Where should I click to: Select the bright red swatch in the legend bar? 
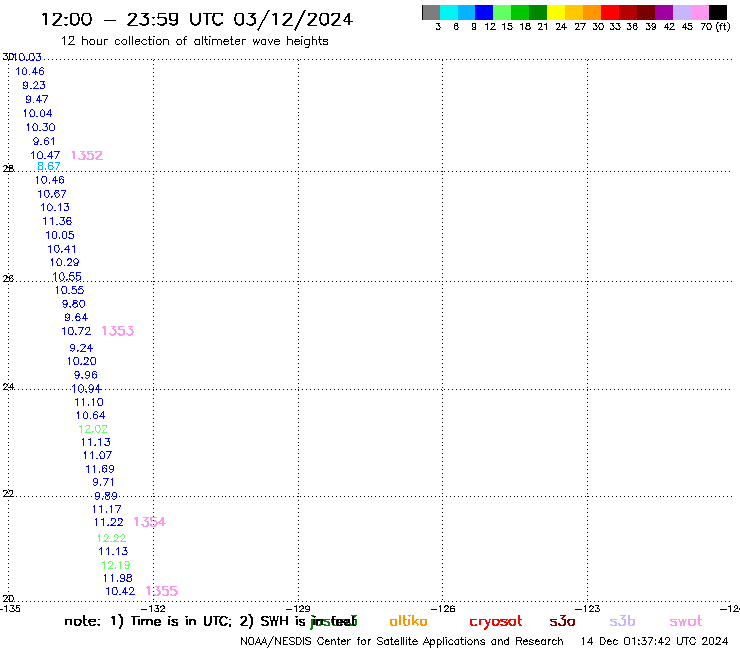pyautogui.click(x=610, y=12)
